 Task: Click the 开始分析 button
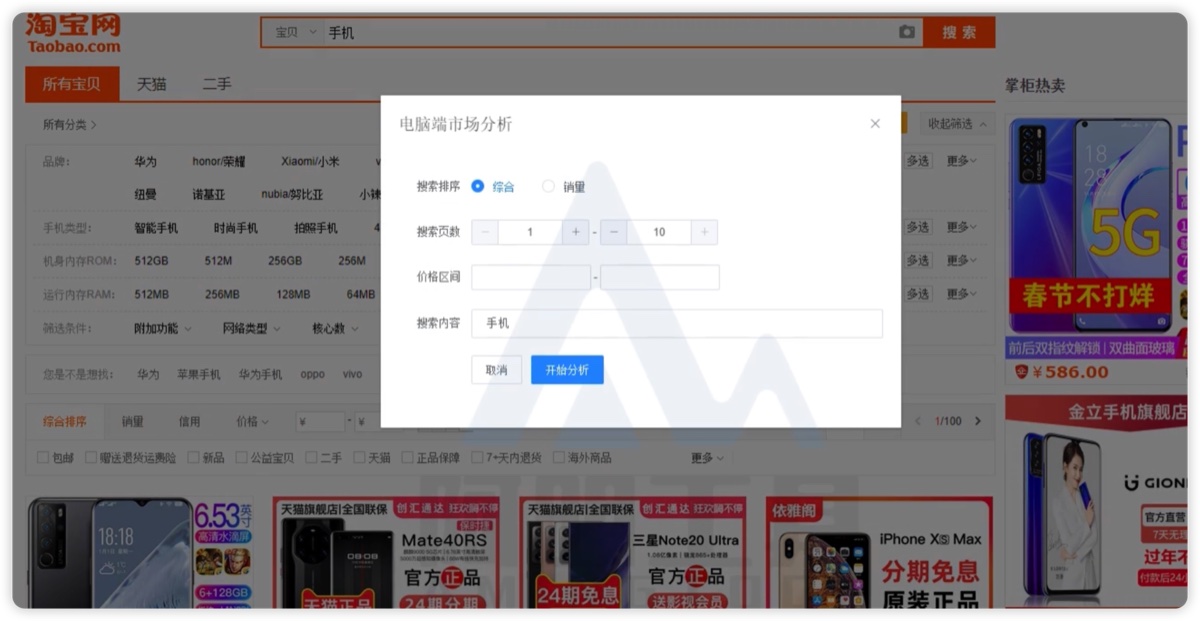click(x=567, y=370)
